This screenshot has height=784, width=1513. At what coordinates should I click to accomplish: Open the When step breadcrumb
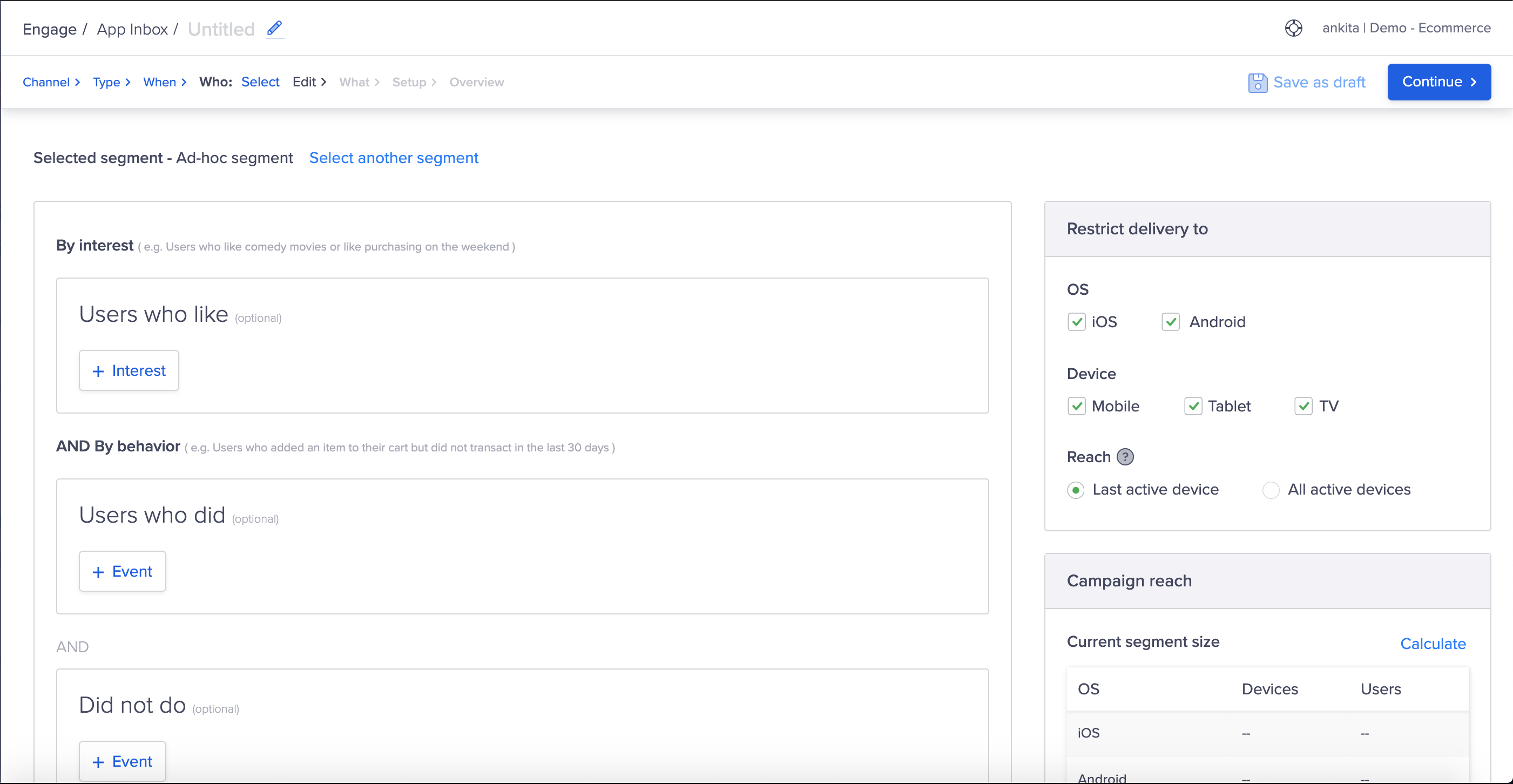pyautogui.click(x=159, y=82)
